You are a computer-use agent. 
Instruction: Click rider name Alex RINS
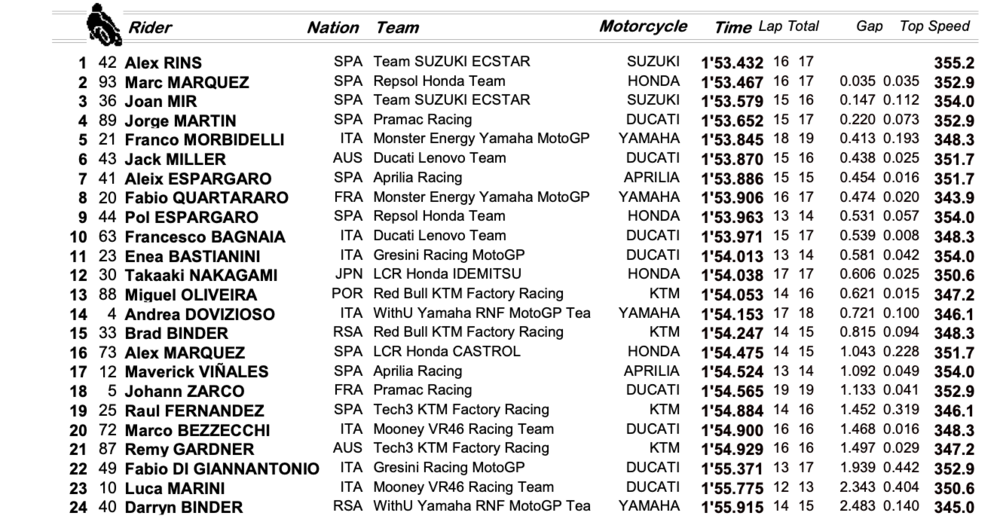point(163,62)
